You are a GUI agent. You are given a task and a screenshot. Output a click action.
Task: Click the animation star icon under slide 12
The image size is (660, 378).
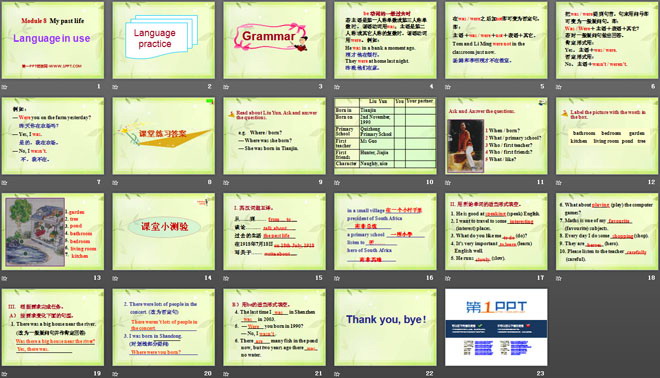559,182
